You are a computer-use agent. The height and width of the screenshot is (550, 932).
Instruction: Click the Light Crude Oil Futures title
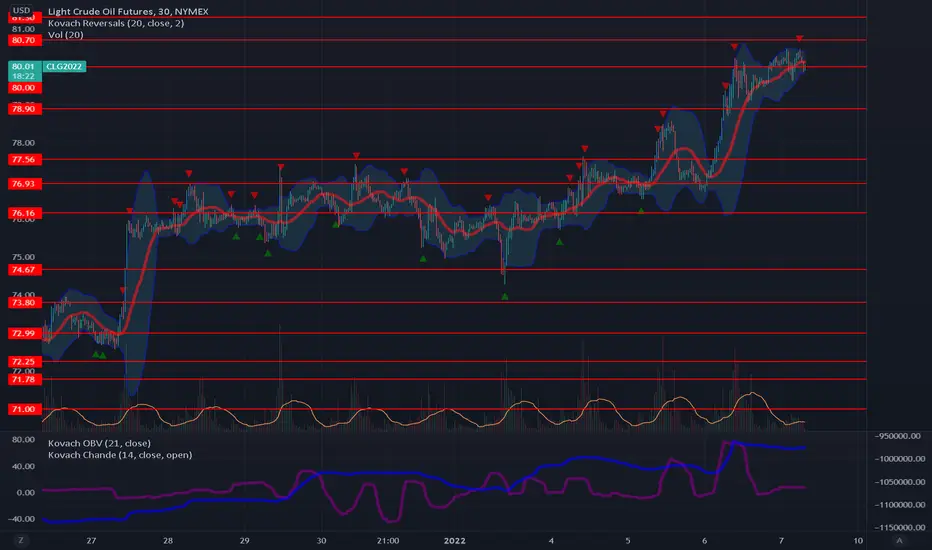[128, 11]
